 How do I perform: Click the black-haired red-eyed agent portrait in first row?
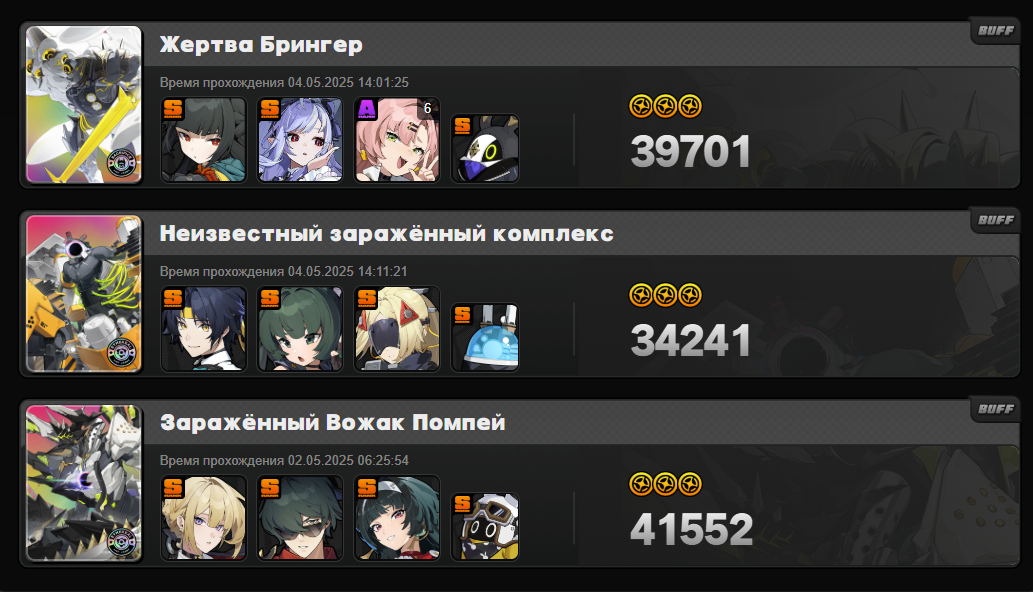point(204,140)
